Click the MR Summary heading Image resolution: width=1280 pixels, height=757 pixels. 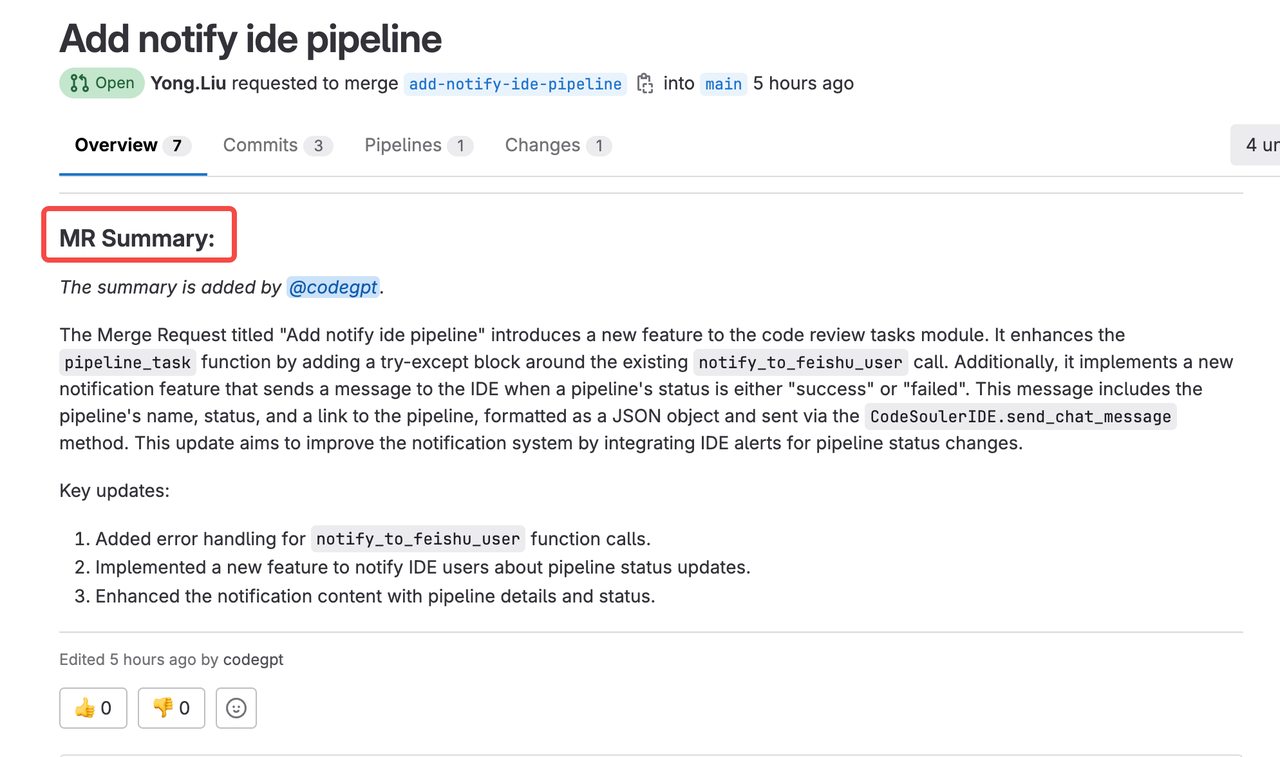137,238
